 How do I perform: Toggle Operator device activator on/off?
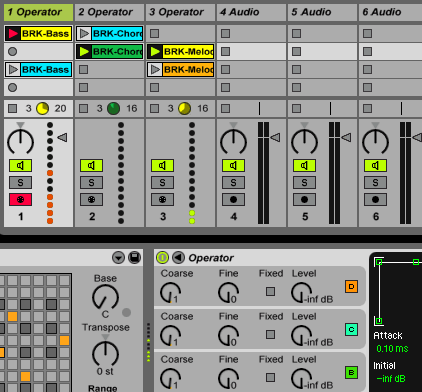point(162,257)
